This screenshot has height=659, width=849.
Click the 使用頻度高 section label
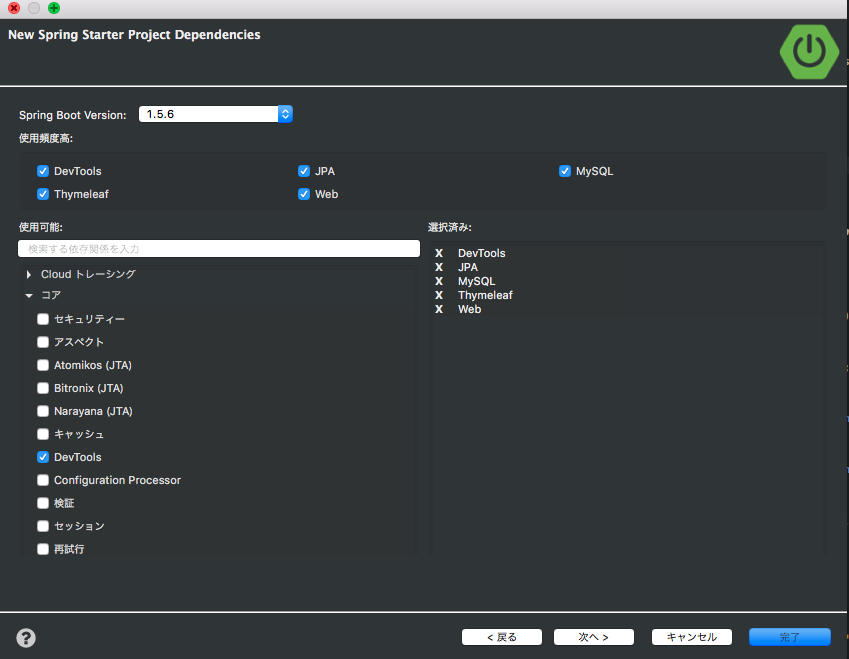[x=46, y=139]
